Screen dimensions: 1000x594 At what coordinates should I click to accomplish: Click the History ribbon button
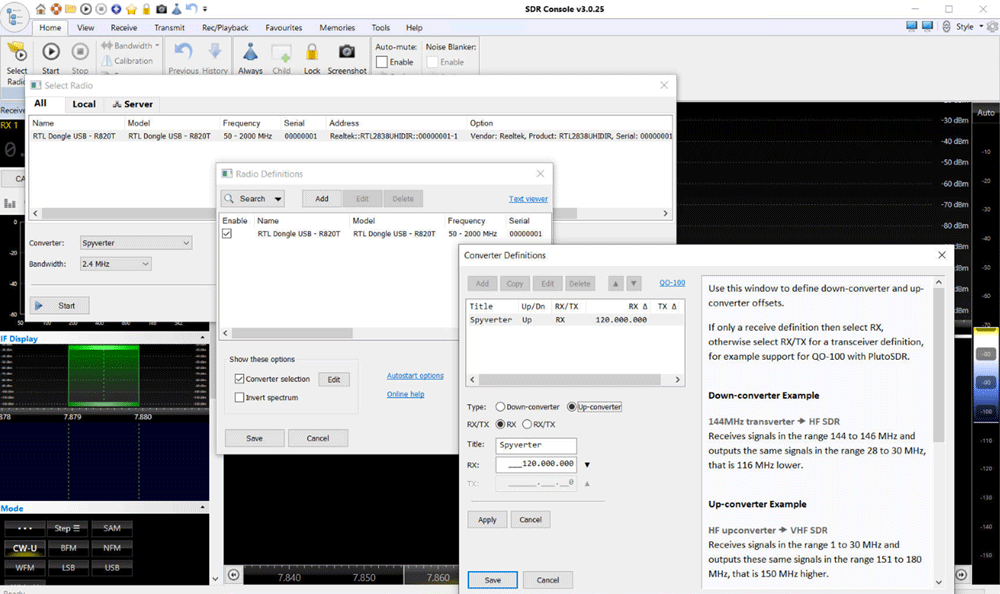click(215, 58)
